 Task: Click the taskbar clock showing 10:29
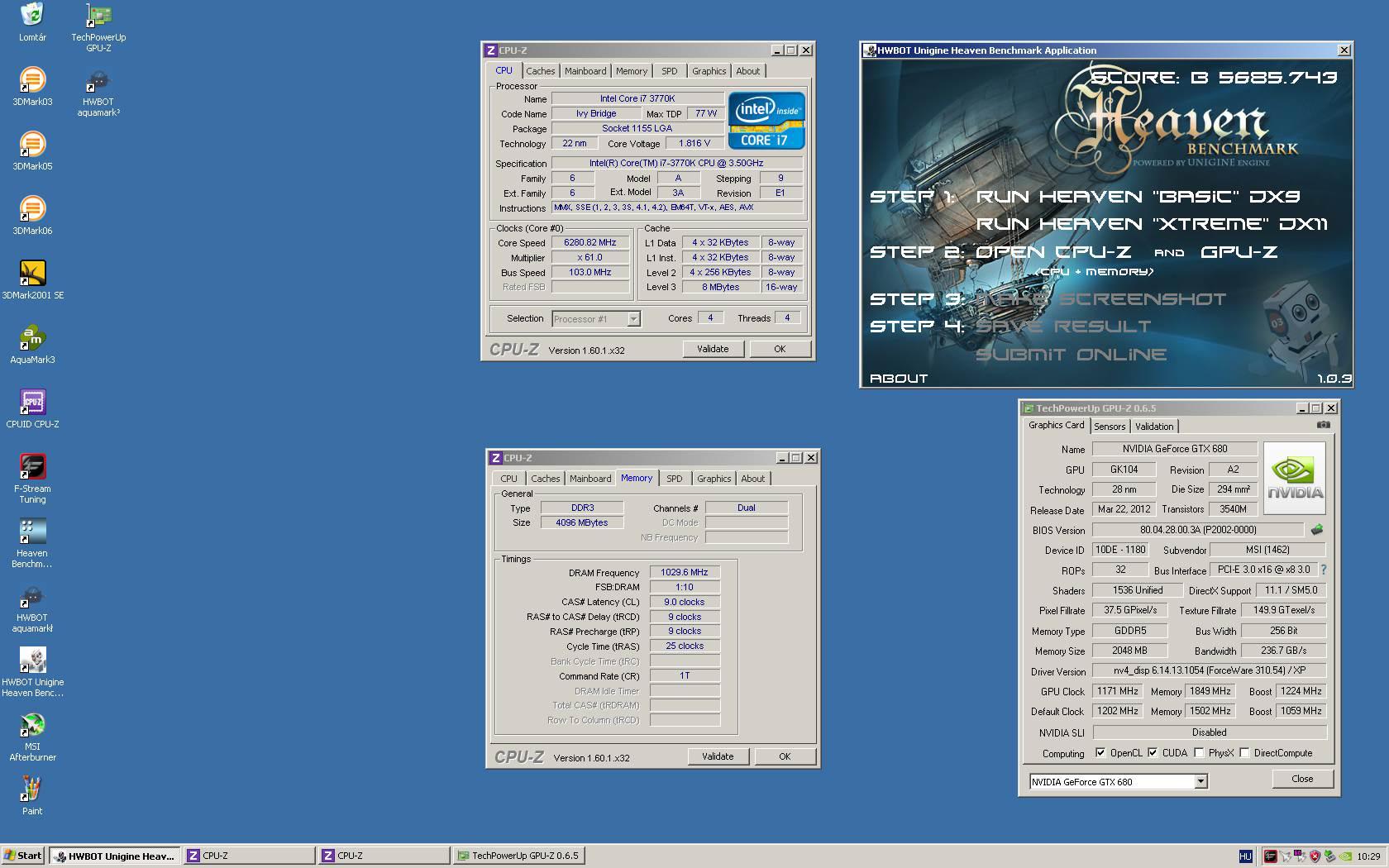tap(1368, 856)
